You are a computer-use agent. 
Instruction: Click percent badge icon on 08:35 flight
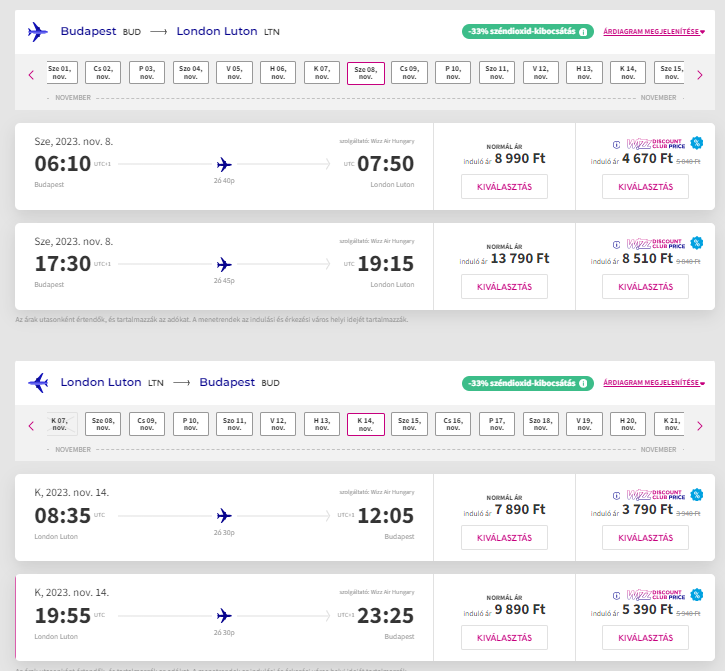pyautogui.click(x=696, y=494)
